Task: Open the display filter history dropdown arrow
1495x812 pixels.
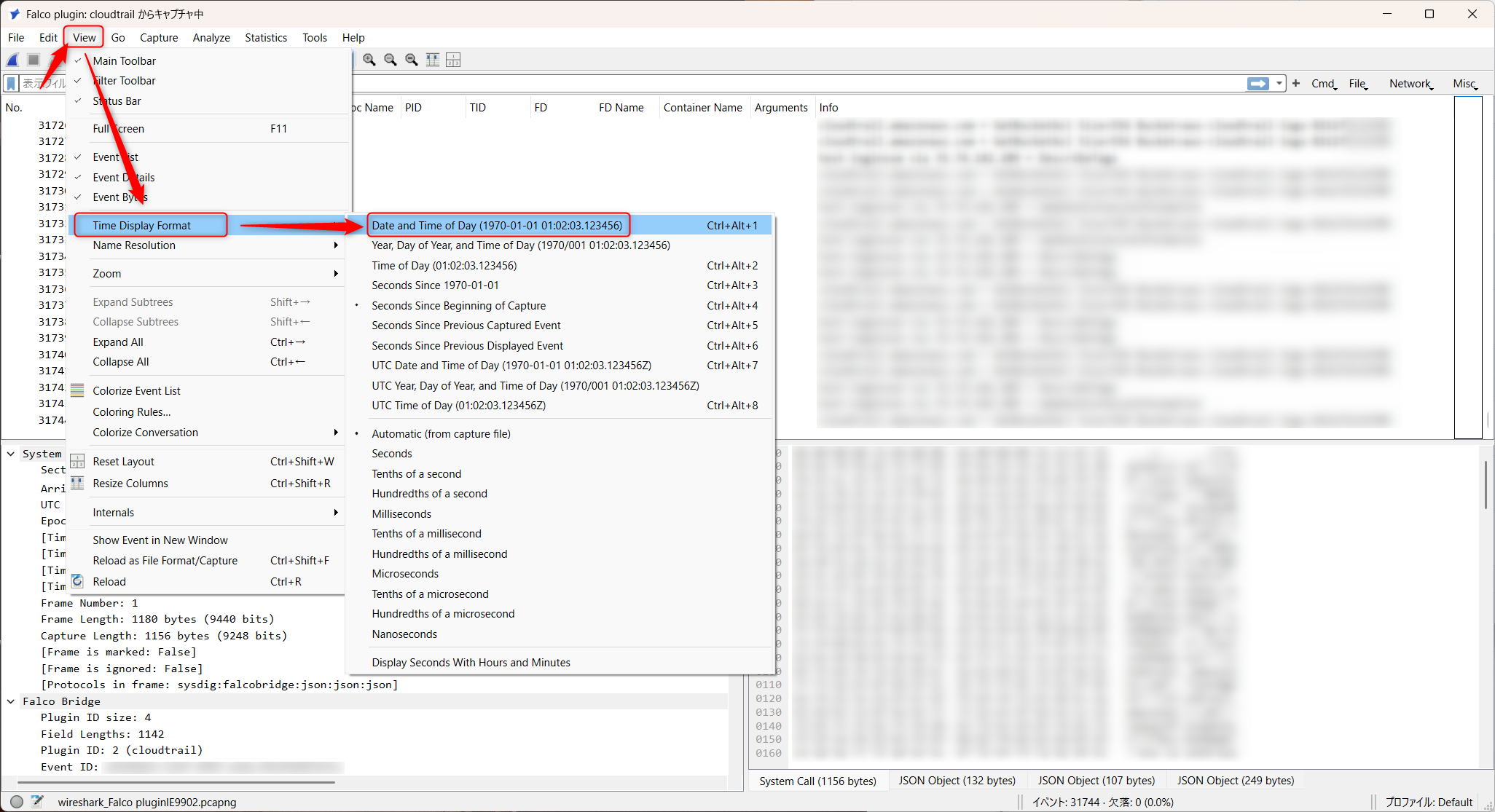Action: pyautogui.click(x=1279, y=84)
